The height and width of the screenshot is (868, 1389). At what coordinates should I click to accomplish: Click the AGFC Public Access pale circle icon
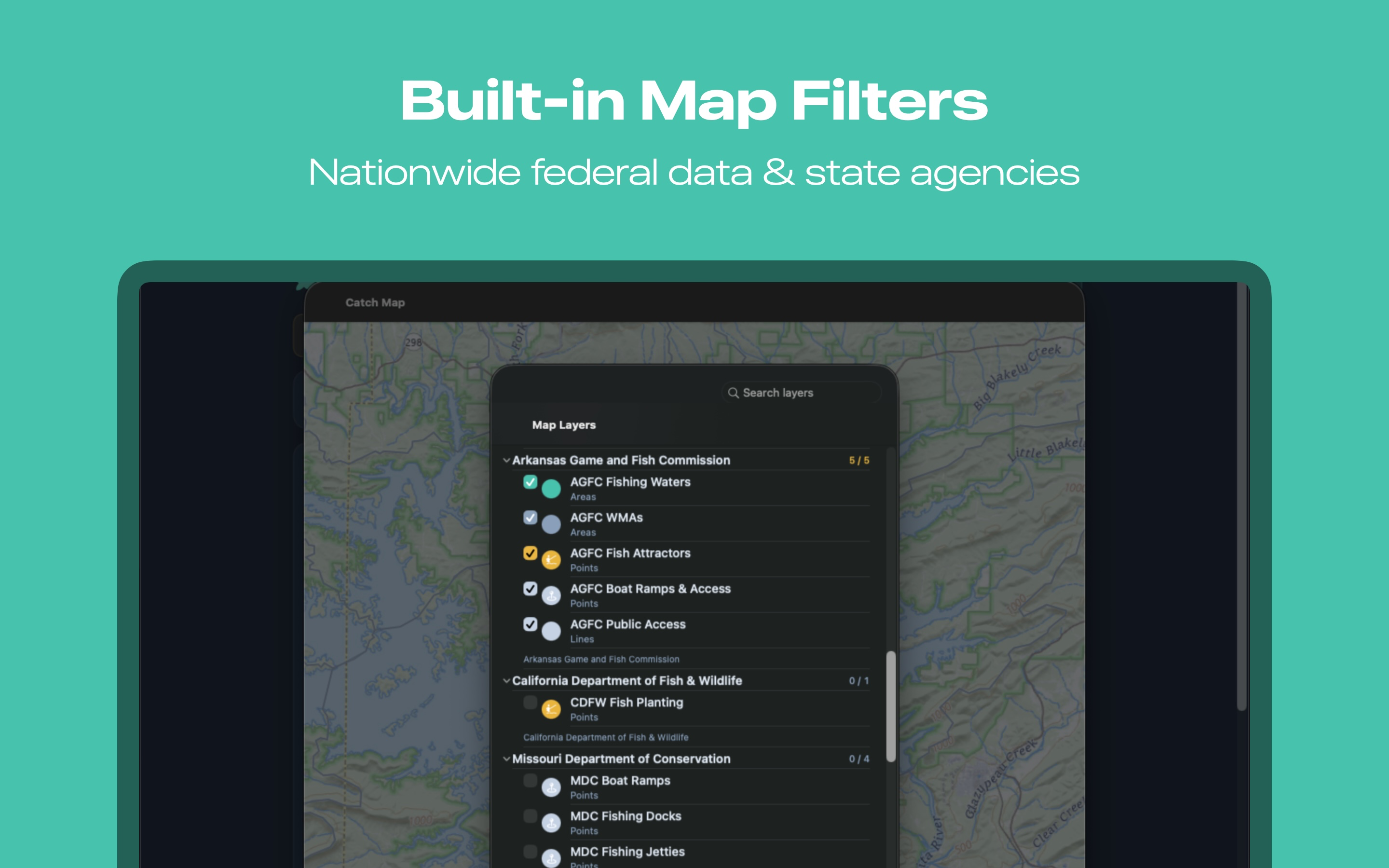551,631
